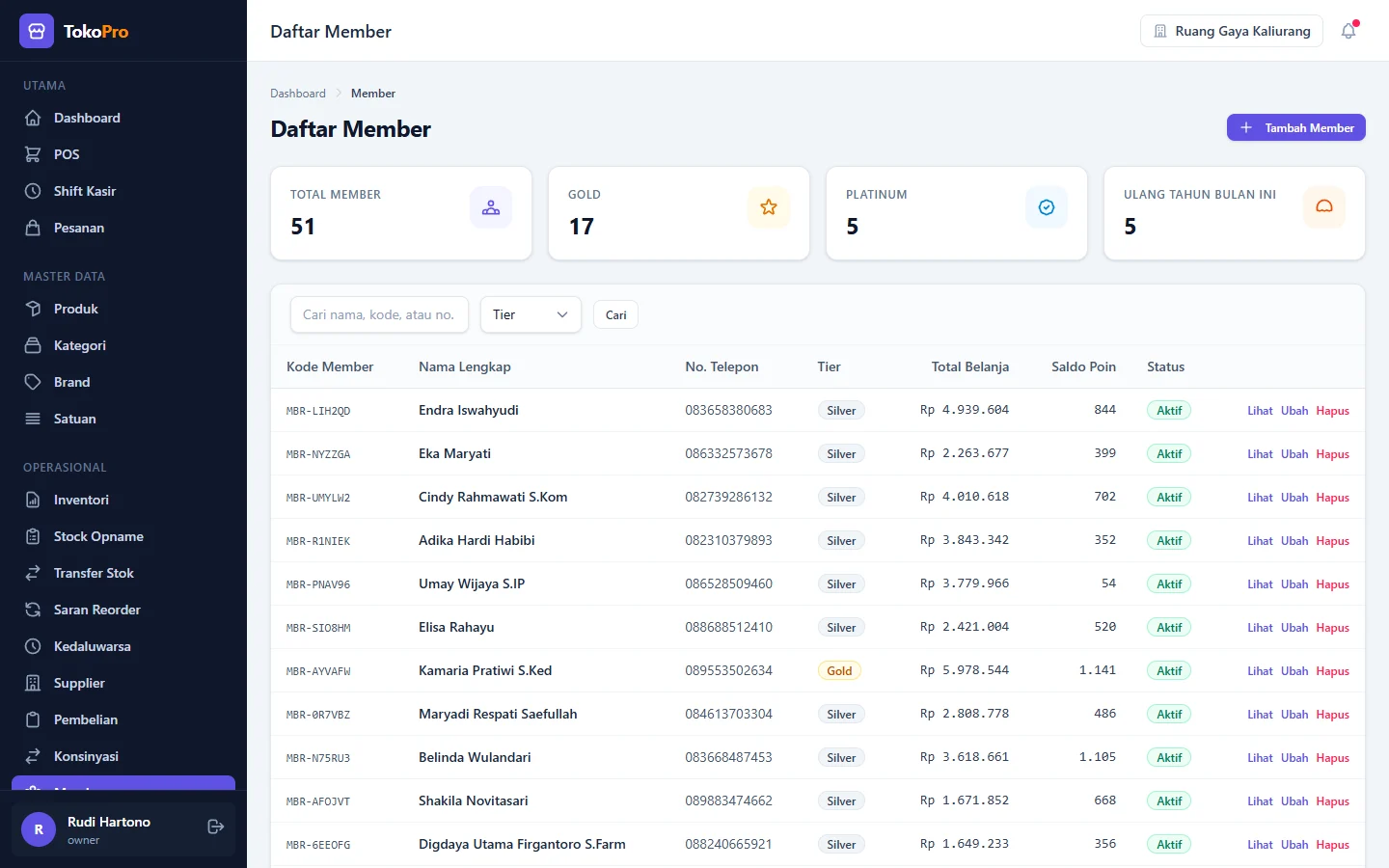
Task: Go to POS menu item
Action: (123, 154)
